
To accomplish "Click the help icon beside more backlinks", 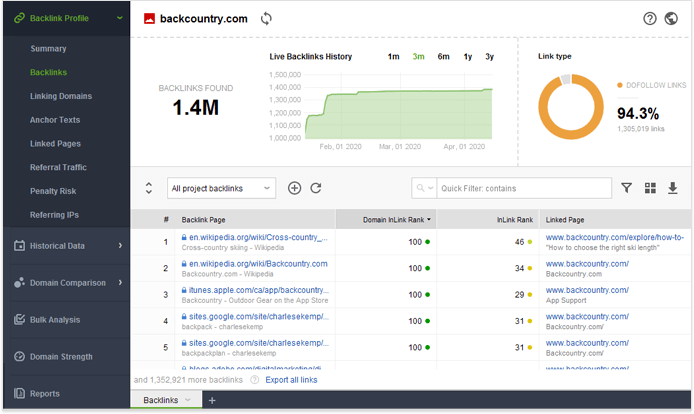I will tap(254, 380).
